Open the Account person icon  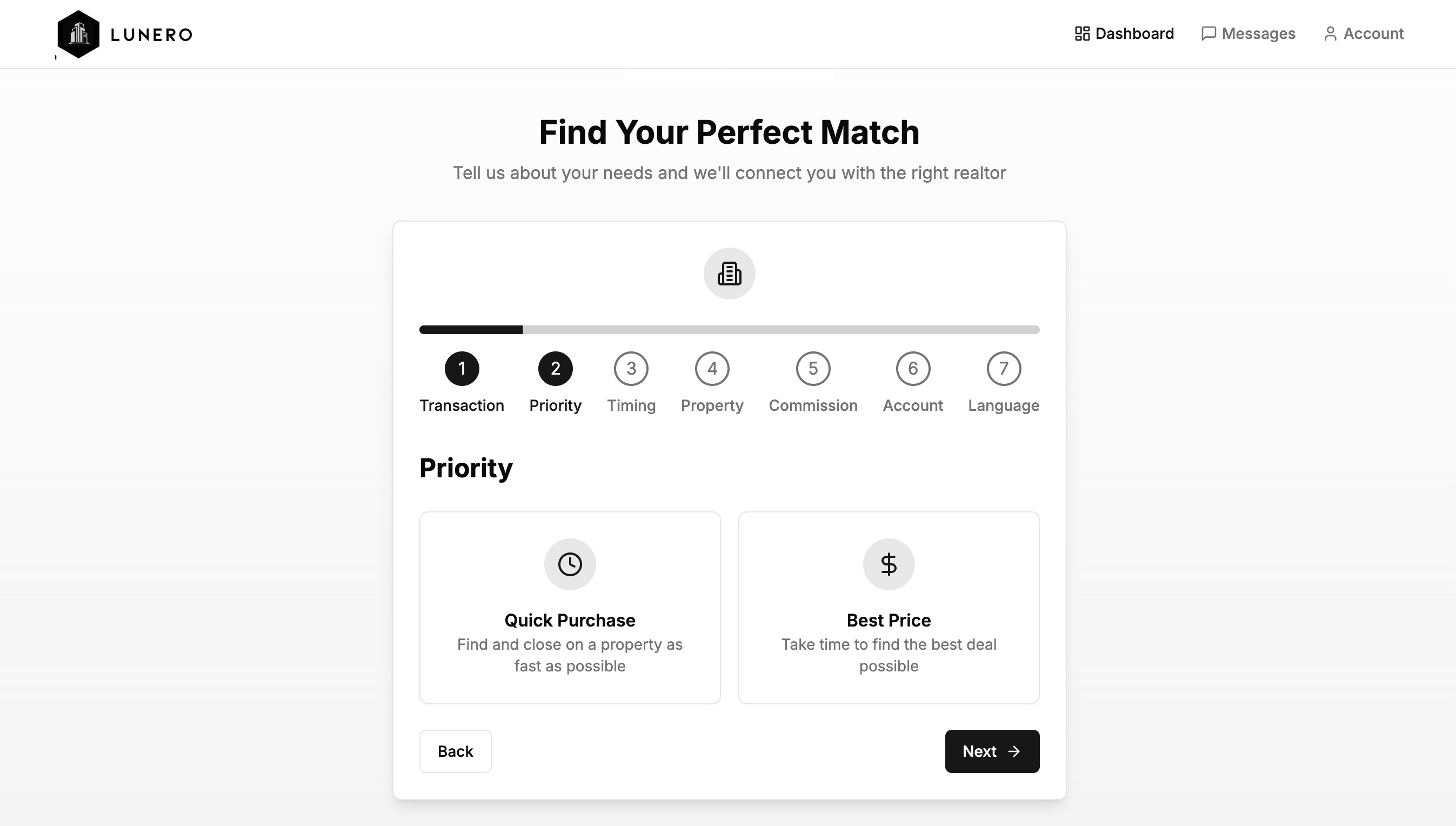point(1331,34)
